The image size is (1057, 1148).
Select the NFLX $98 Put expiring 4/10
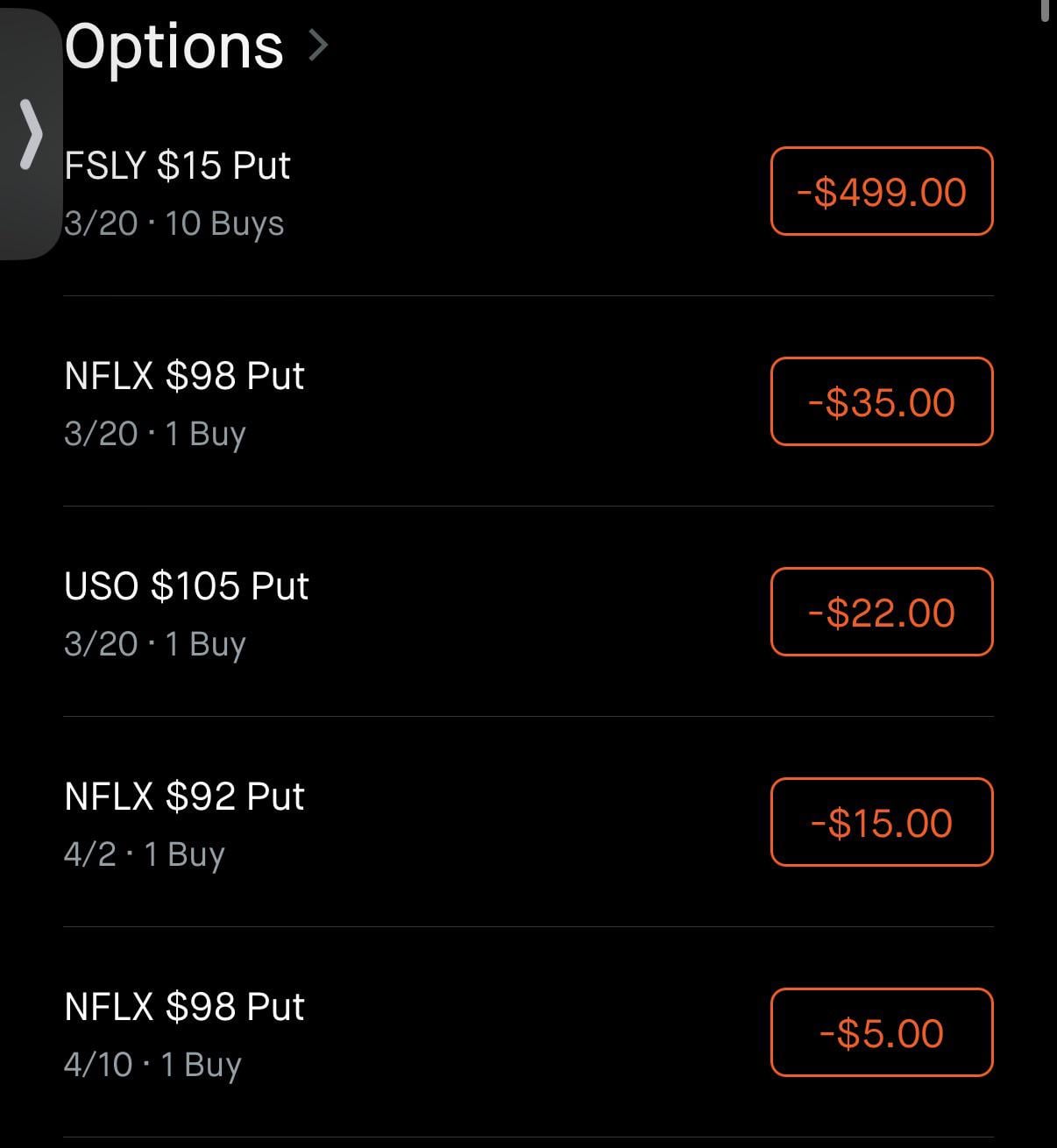click(x=184, y=1007)
